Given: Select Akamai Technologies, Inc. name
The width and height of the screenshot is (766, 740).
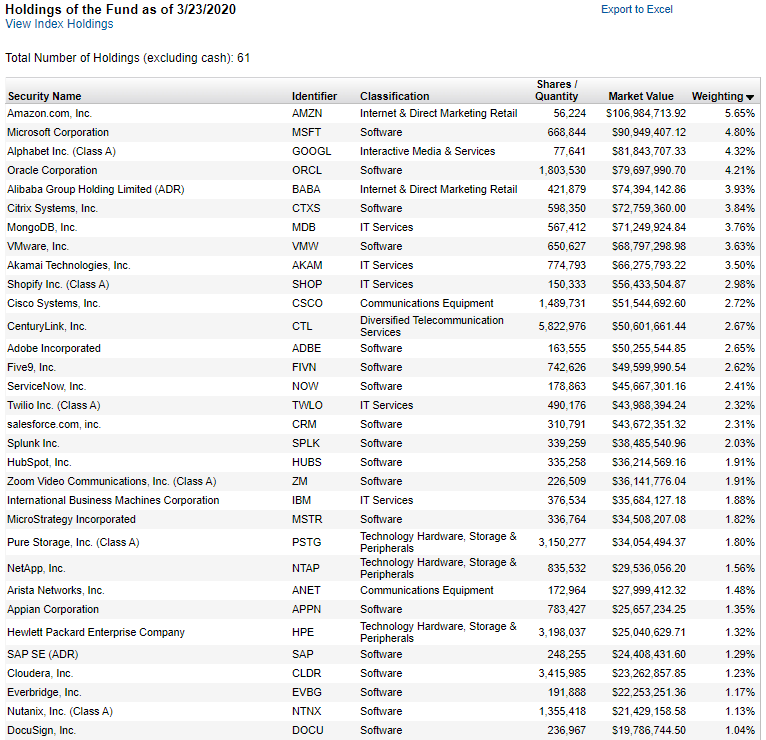Looking at the screenshot, I should click(x=68, y=266).
